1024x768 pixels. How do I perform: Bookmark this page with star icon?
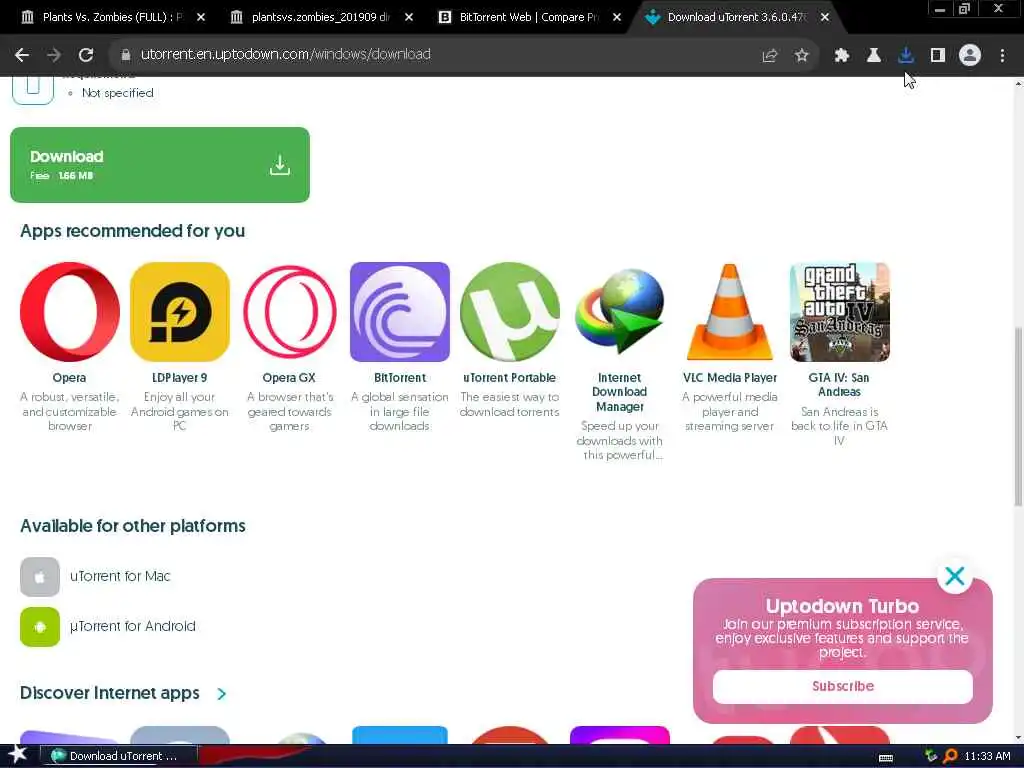(802, 56)
